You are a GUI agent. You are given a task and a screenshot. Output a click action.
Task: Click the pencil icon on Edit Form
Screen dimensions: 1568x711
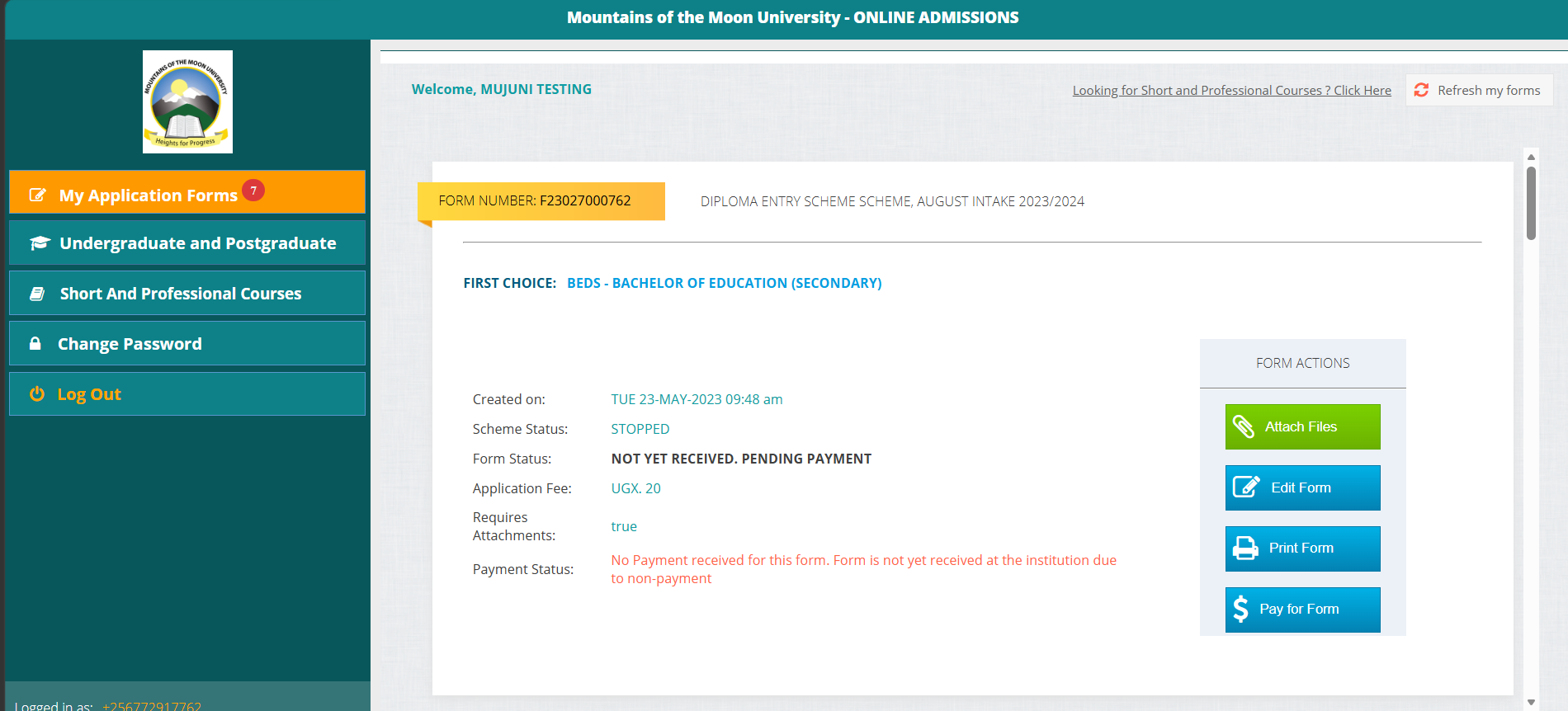[x=1245, y=487]
